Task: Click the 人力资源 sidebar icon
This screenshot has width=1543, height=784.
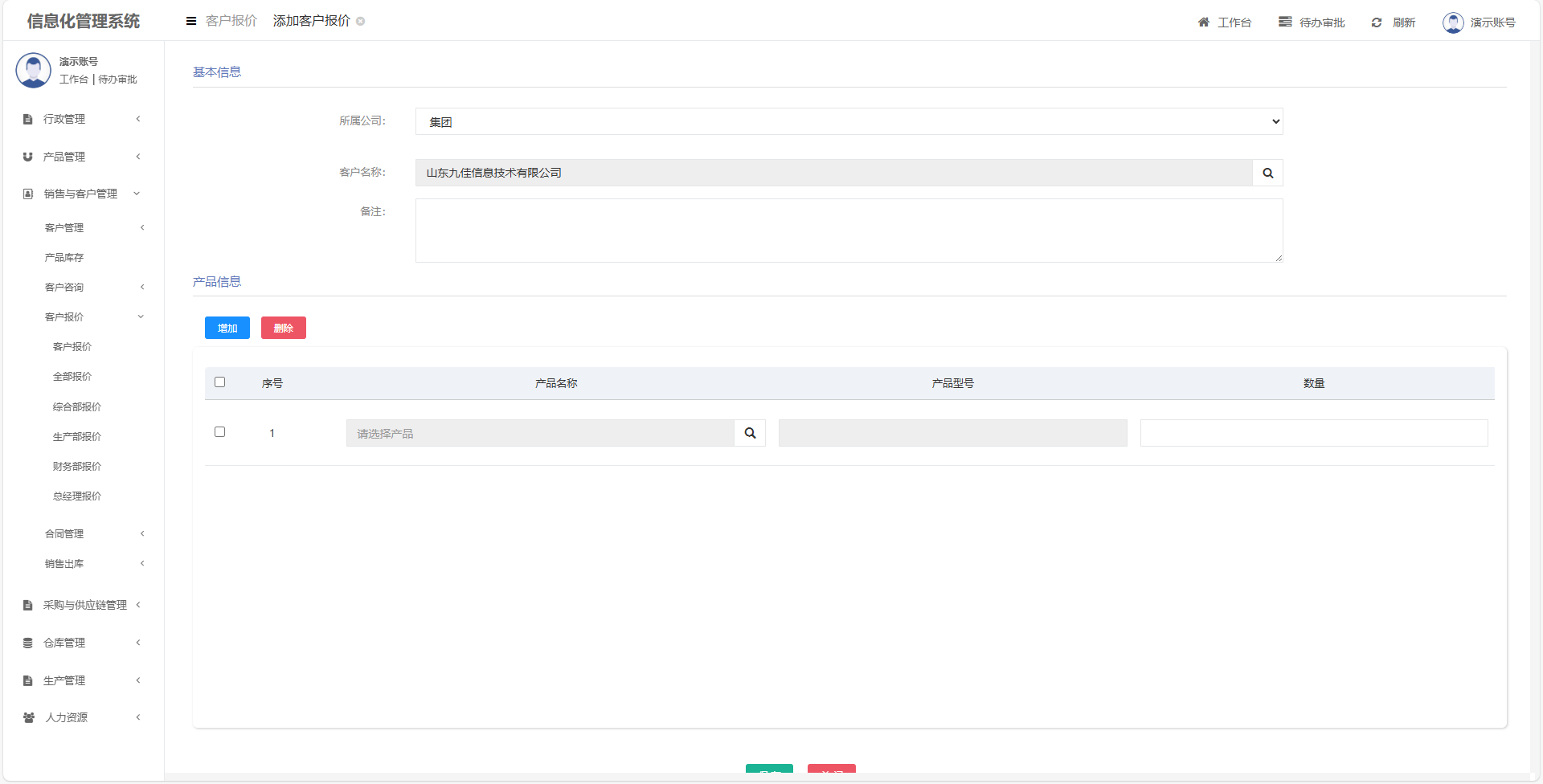Action: click(29, 717)
